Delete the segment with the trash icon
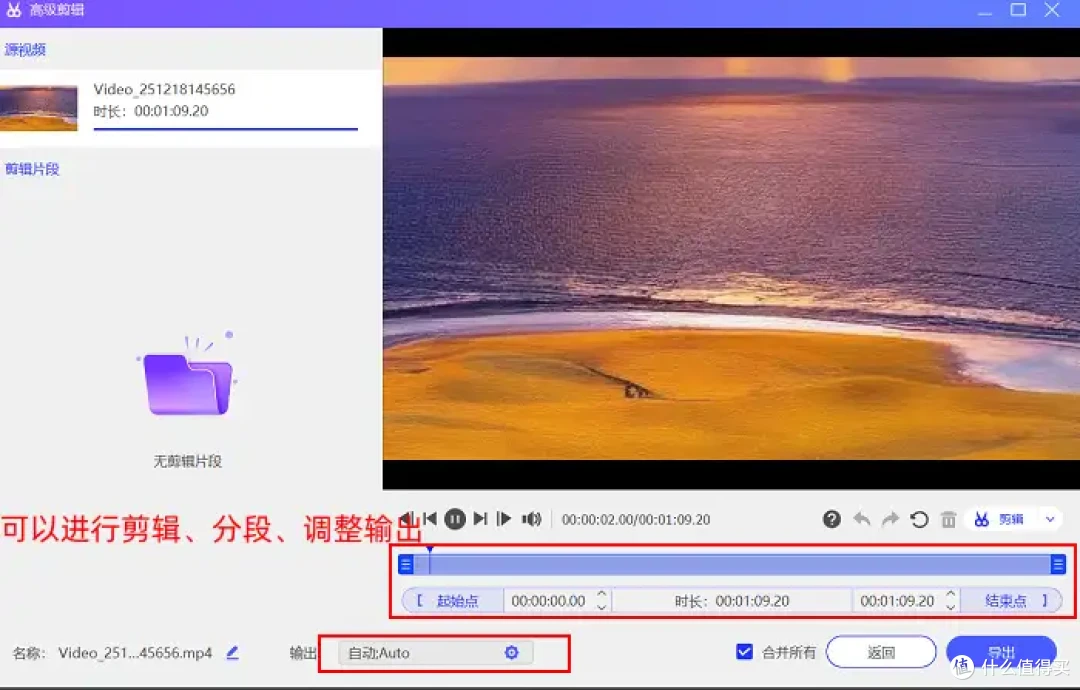 [948, 519]
